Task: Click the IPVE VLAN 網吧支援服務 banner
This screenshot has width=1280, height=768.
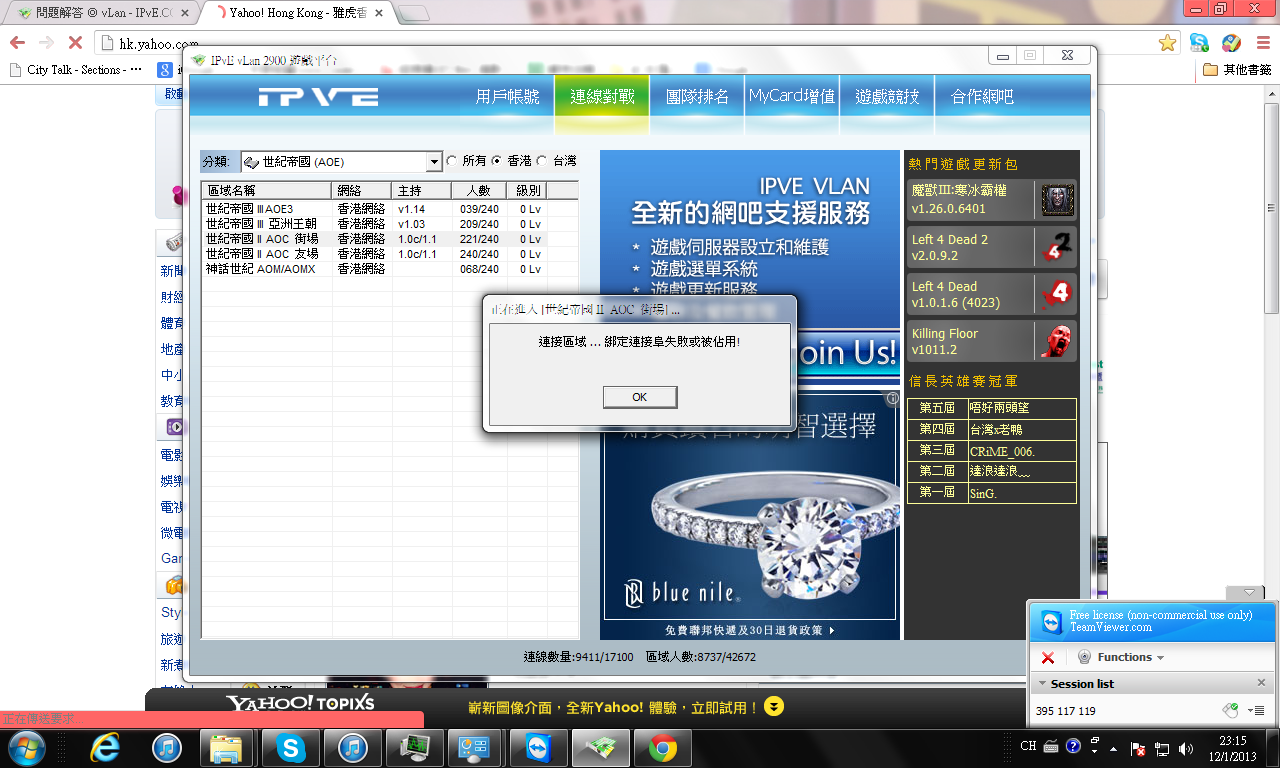Action: pyautogui.click(x=750, y=268)
